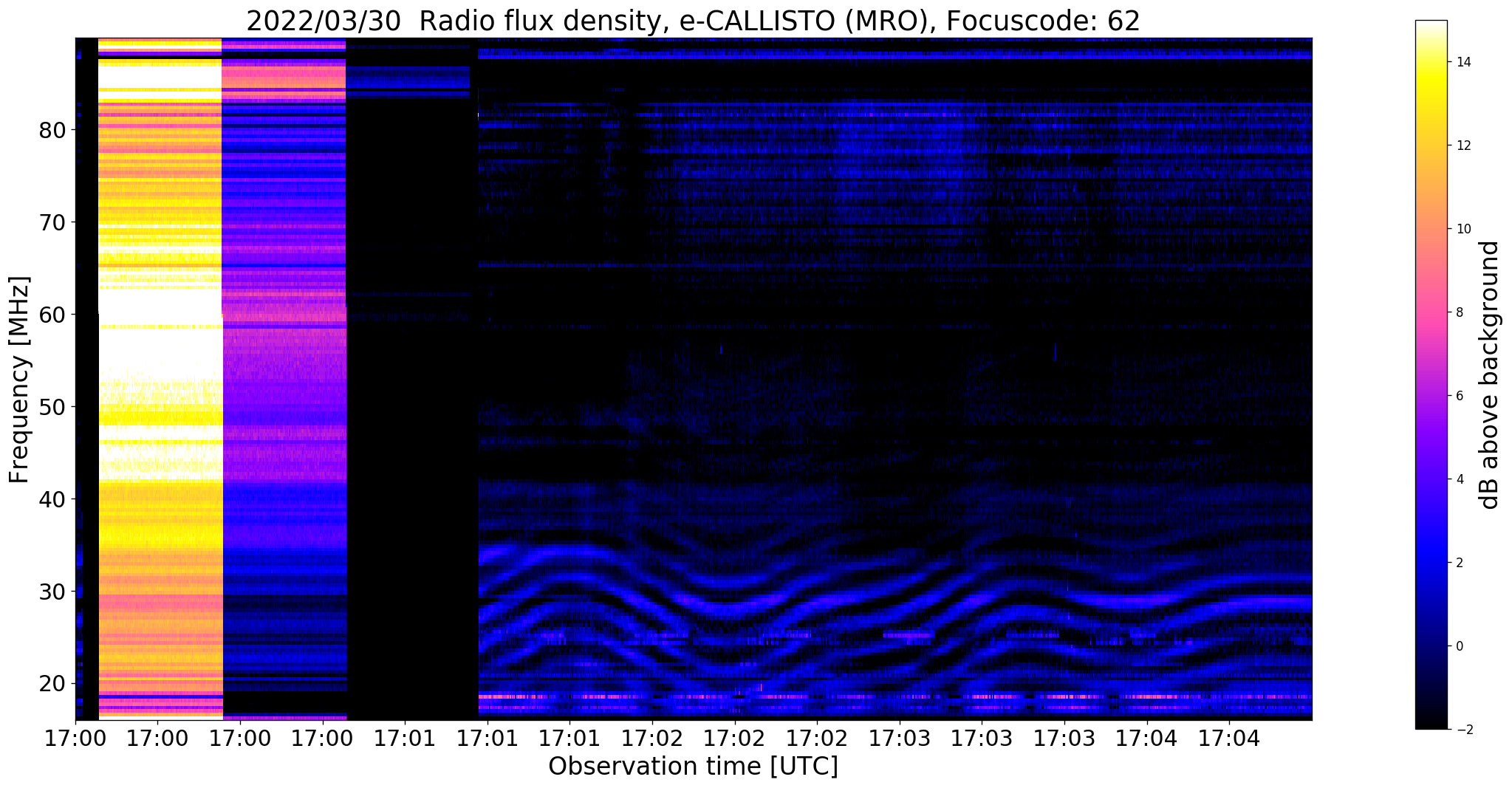
Task: Click the first 17:03 time tick label
Action: 899,738
